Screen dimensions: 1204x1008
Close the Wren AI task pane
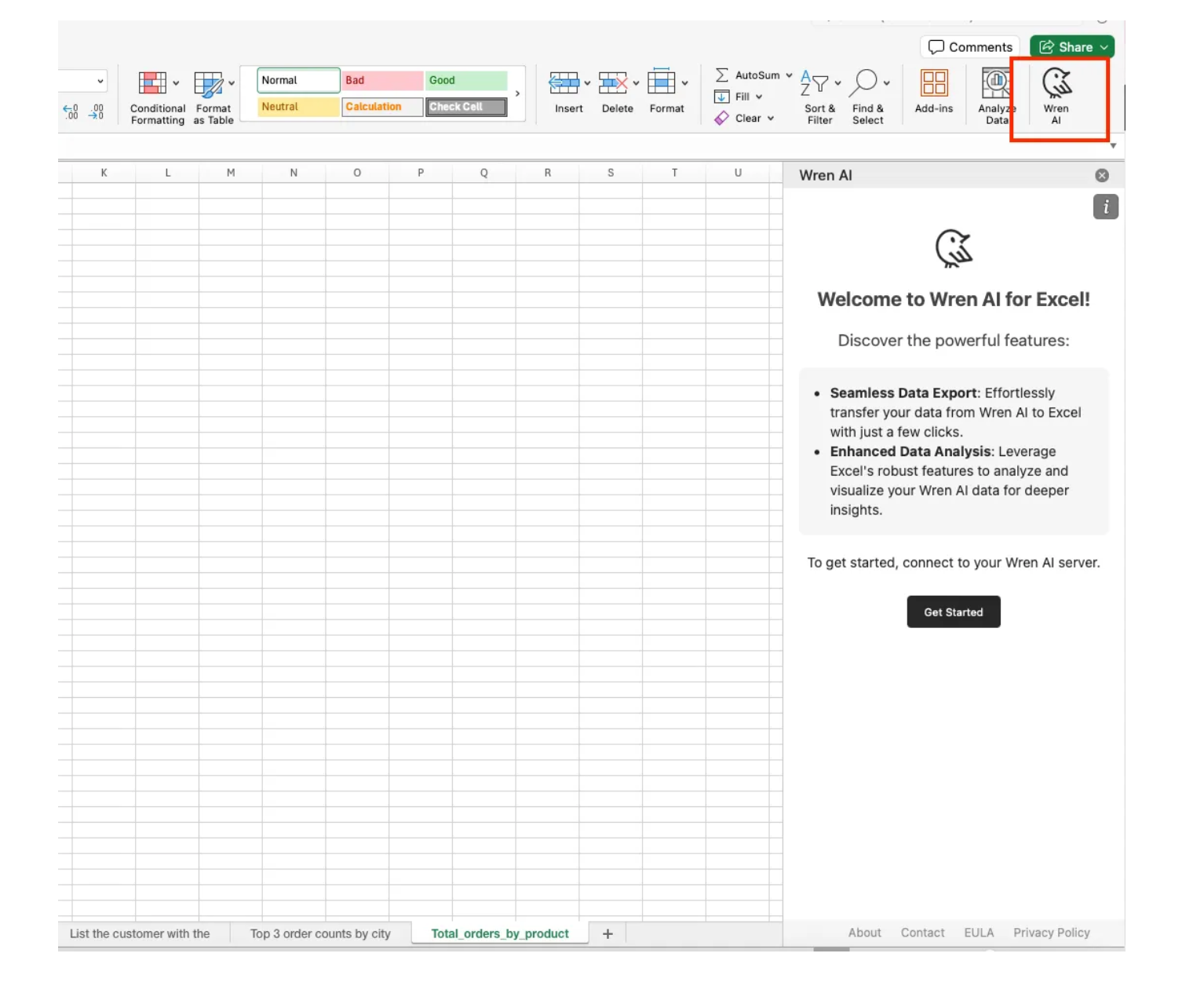pos(1102,175)
